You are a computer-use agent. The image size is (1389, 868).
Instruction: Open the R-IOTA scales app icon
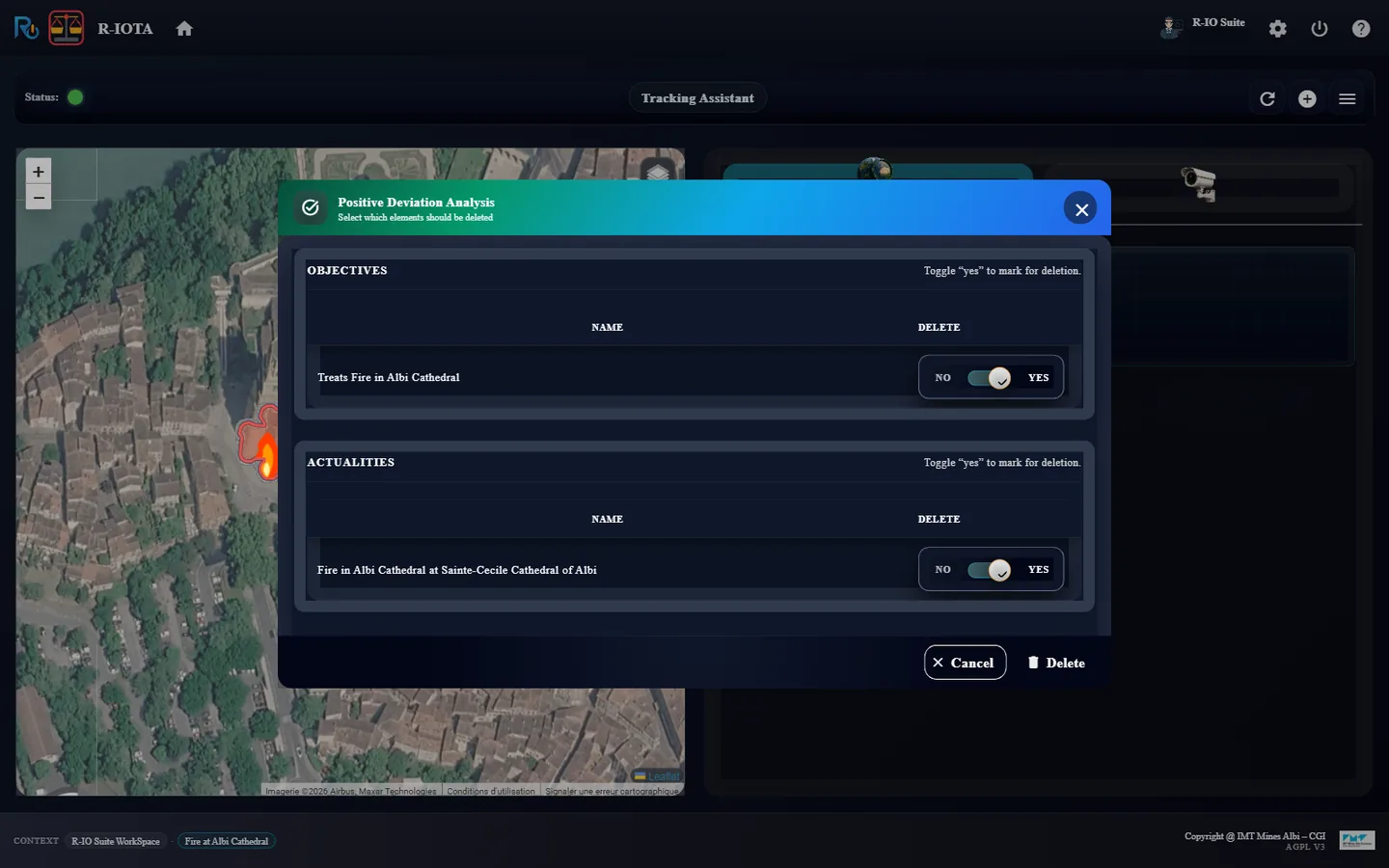(67, 28)
